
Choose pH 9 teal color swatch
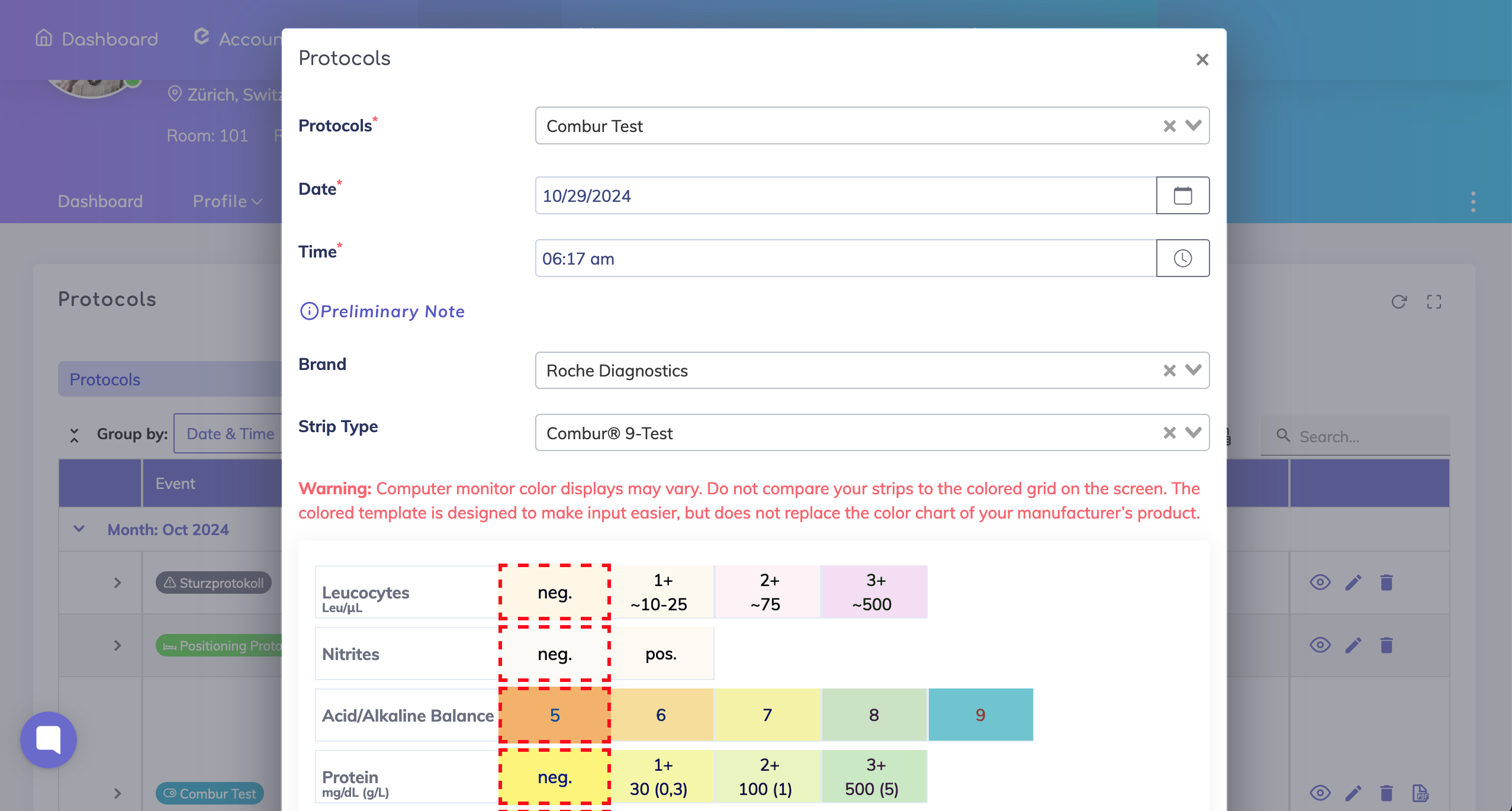coord(980,715)
